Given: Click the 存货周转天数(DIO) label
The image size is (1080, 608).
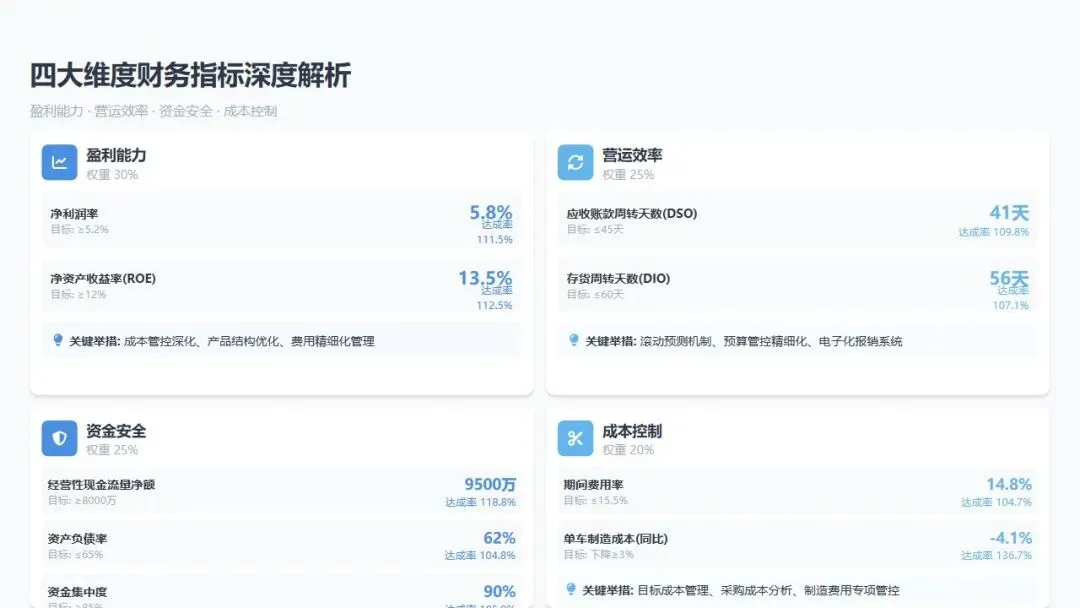Looking at the screenshot, I should tap(619, 279).
